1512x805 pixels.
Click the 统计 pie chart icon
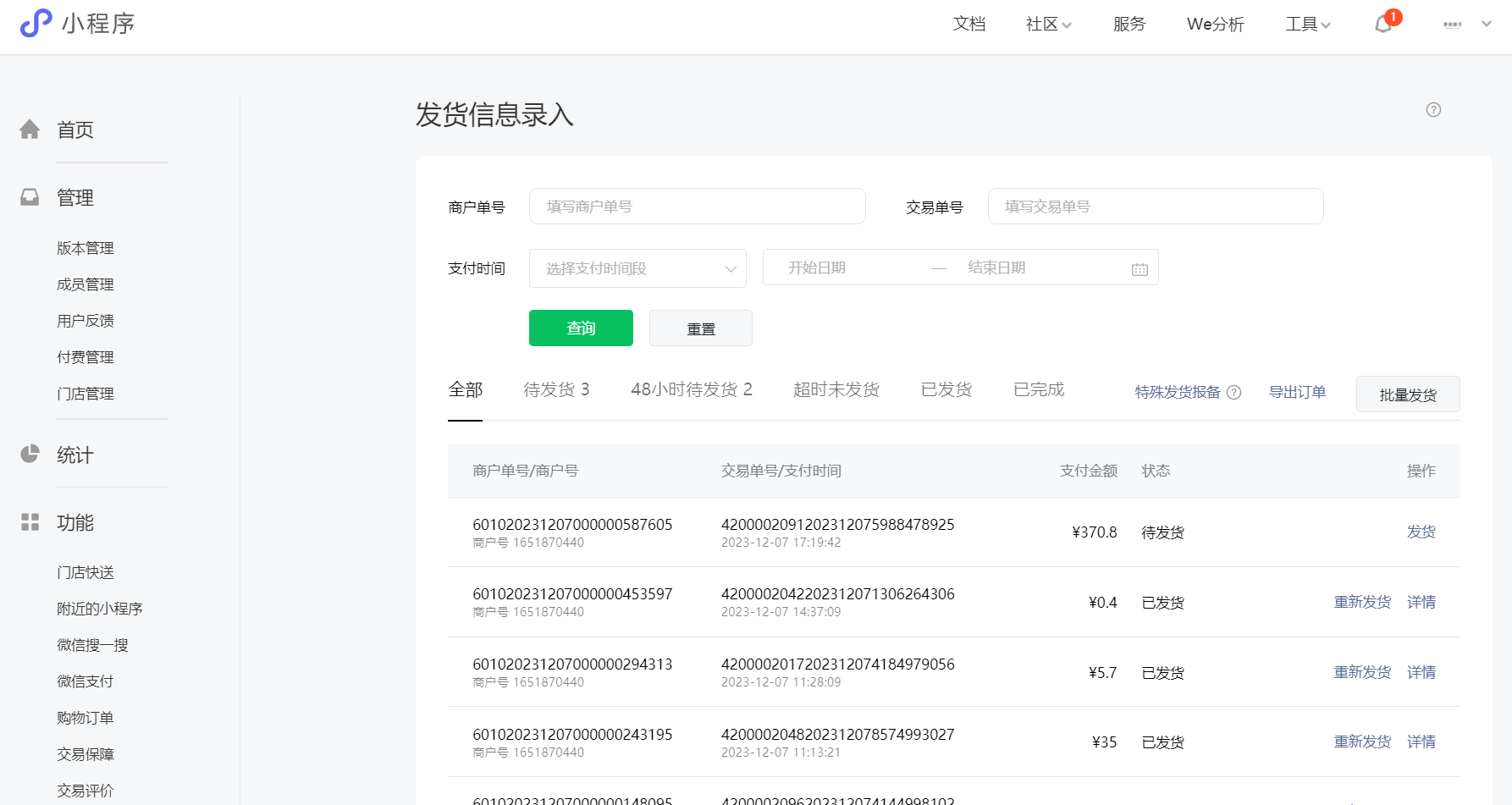[x=30, y=454]
